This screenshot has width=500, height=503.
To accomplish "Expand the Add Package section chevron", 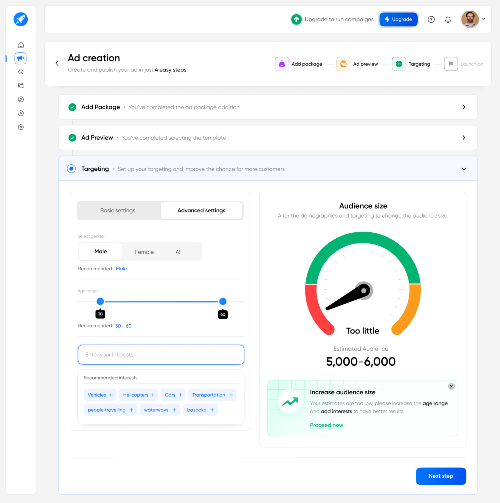I will click(464, 107).
